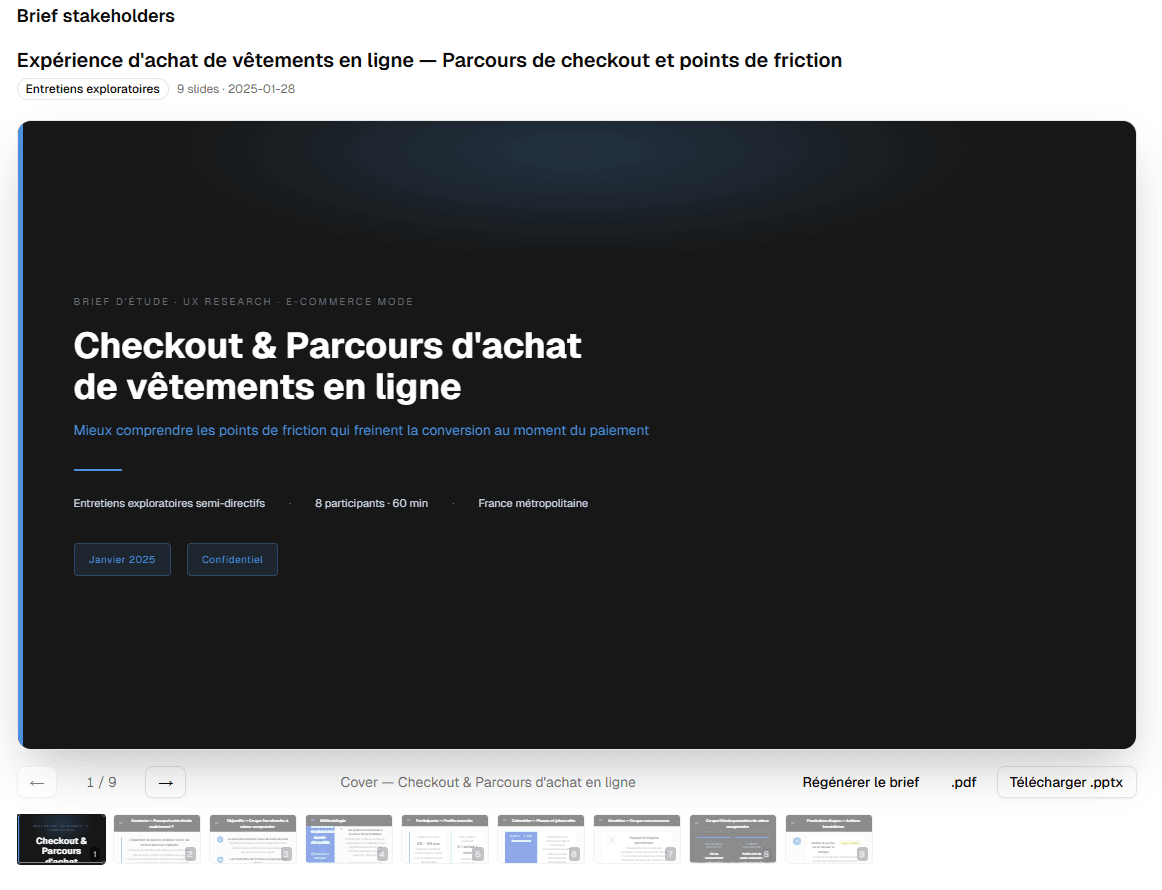Go to the next slide with right arrow
1162x890 pixels.
[165, 782]
